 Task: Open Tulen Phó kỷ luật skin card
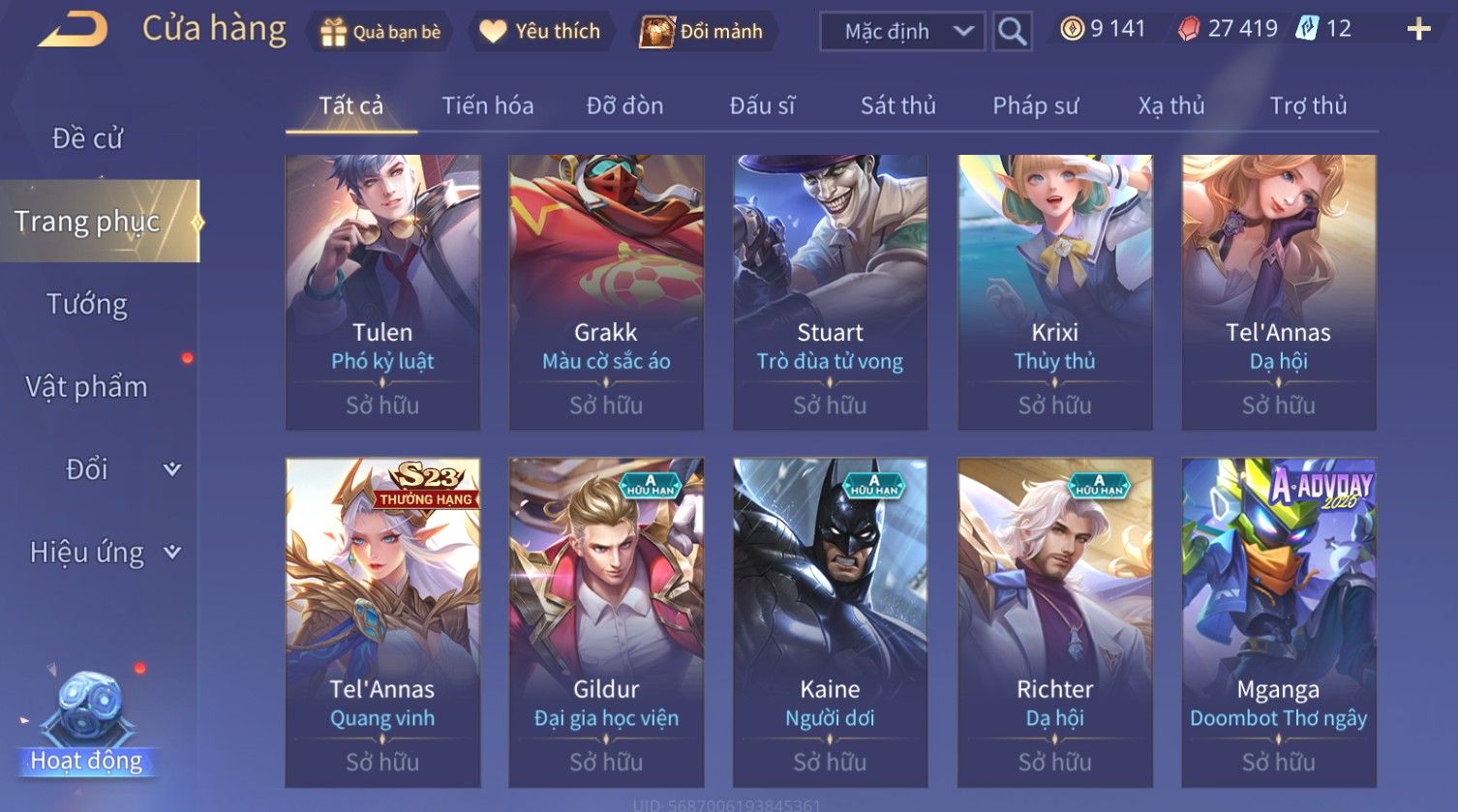pos(382,292)
